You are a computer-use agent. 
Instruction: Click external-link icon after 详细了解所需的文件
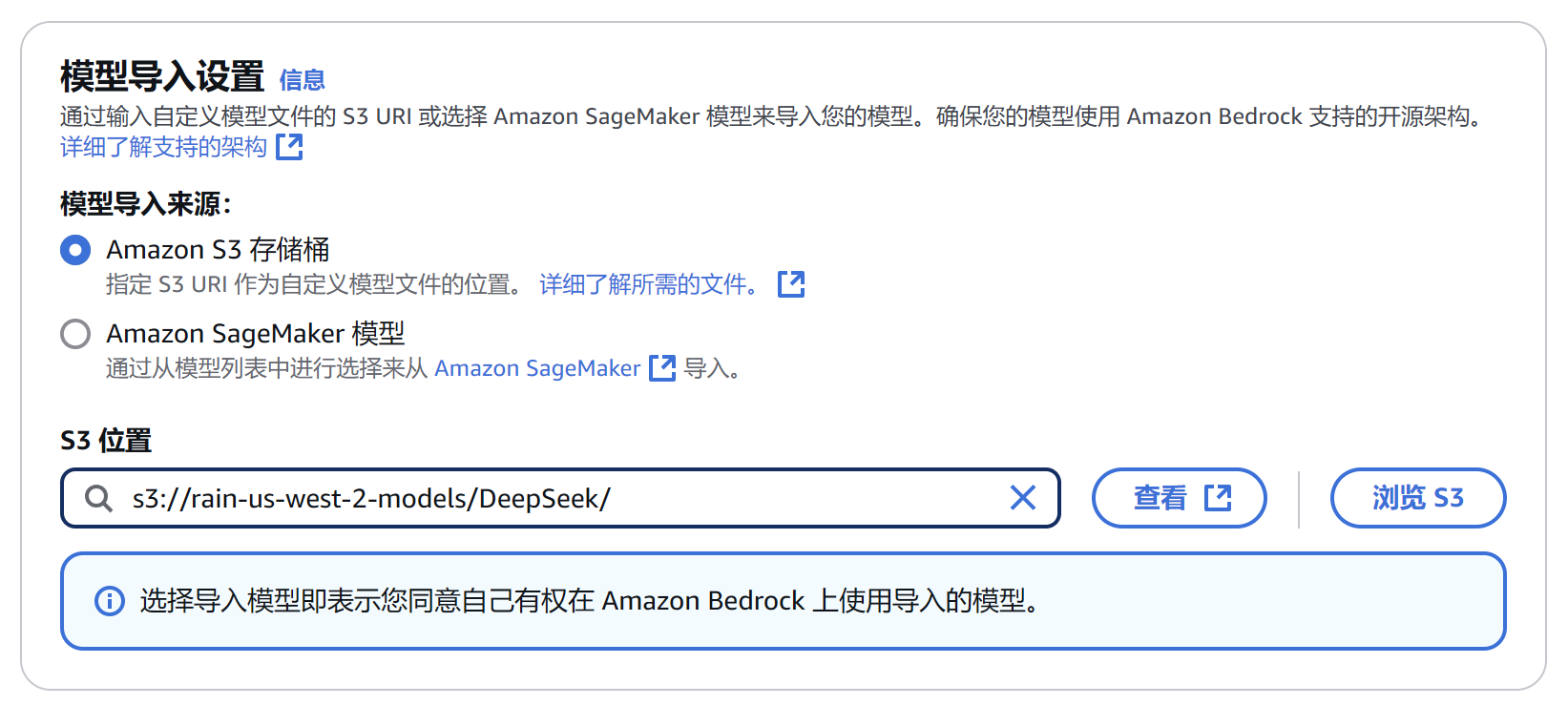[x=791, y=284]
